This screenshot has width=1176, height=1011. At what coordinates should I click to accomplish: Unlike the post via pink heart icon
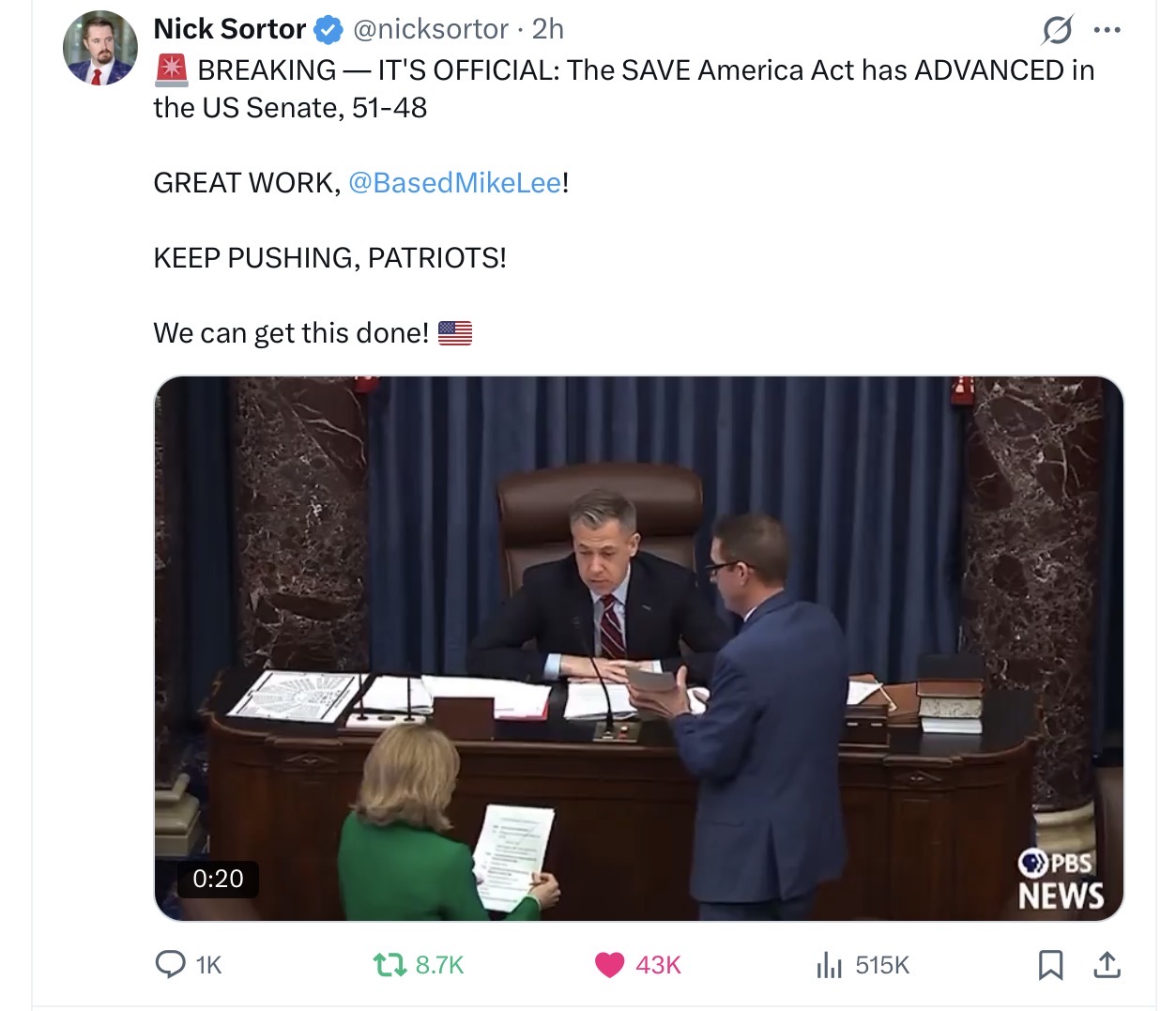[610, 965]
